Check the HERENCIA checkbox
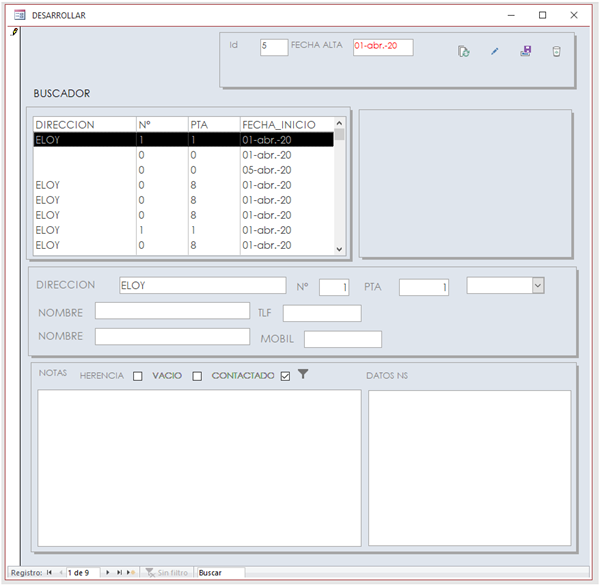600x585 pixels. 138,376
